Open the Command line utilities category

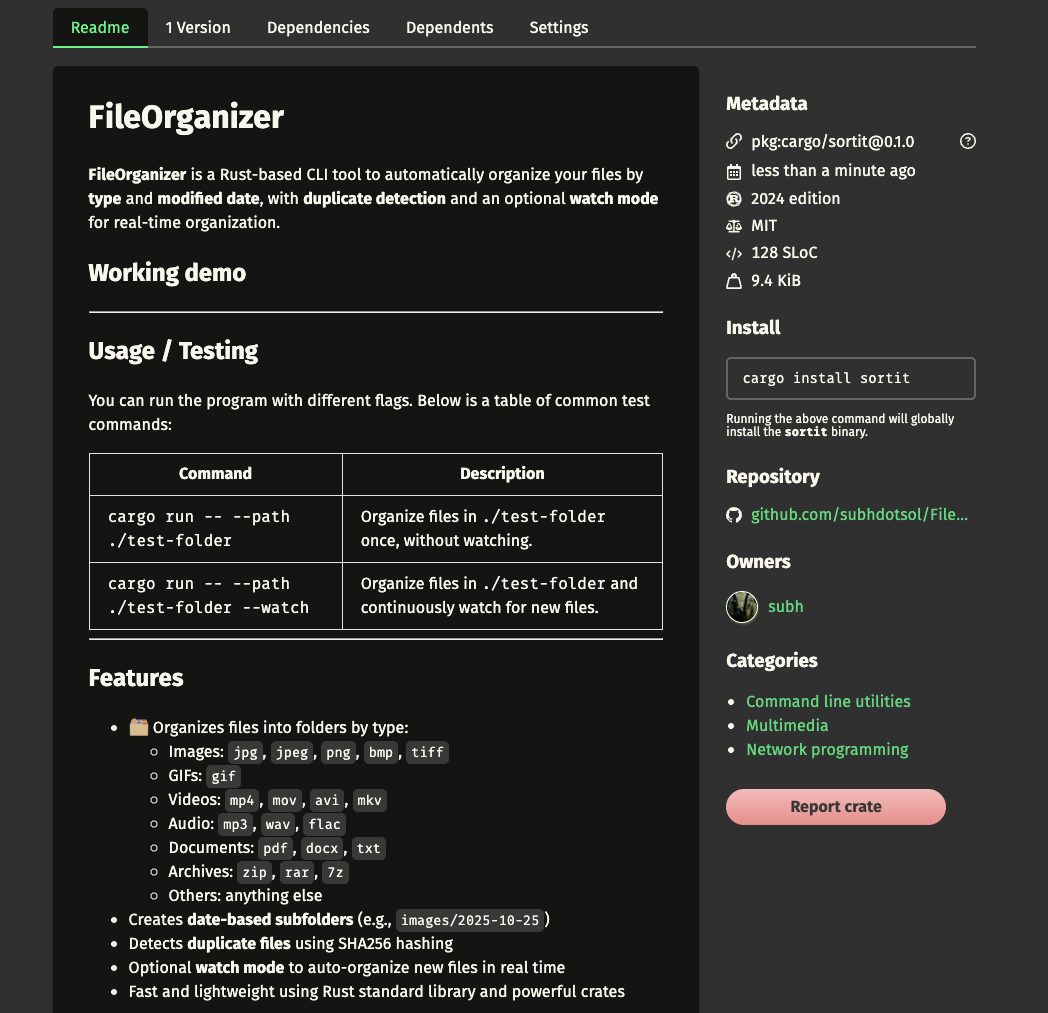click(x=828, y=702)
